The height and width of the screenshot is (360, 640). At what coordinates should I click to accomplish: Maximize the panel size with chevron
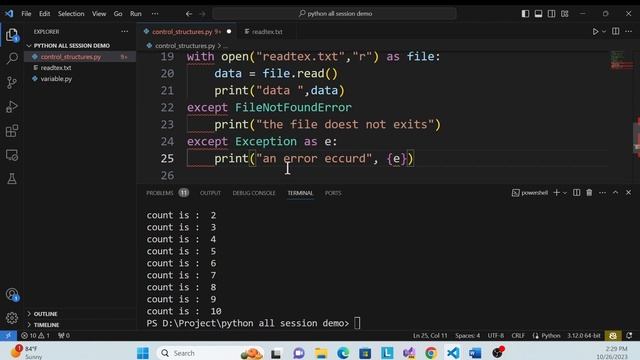616,192
